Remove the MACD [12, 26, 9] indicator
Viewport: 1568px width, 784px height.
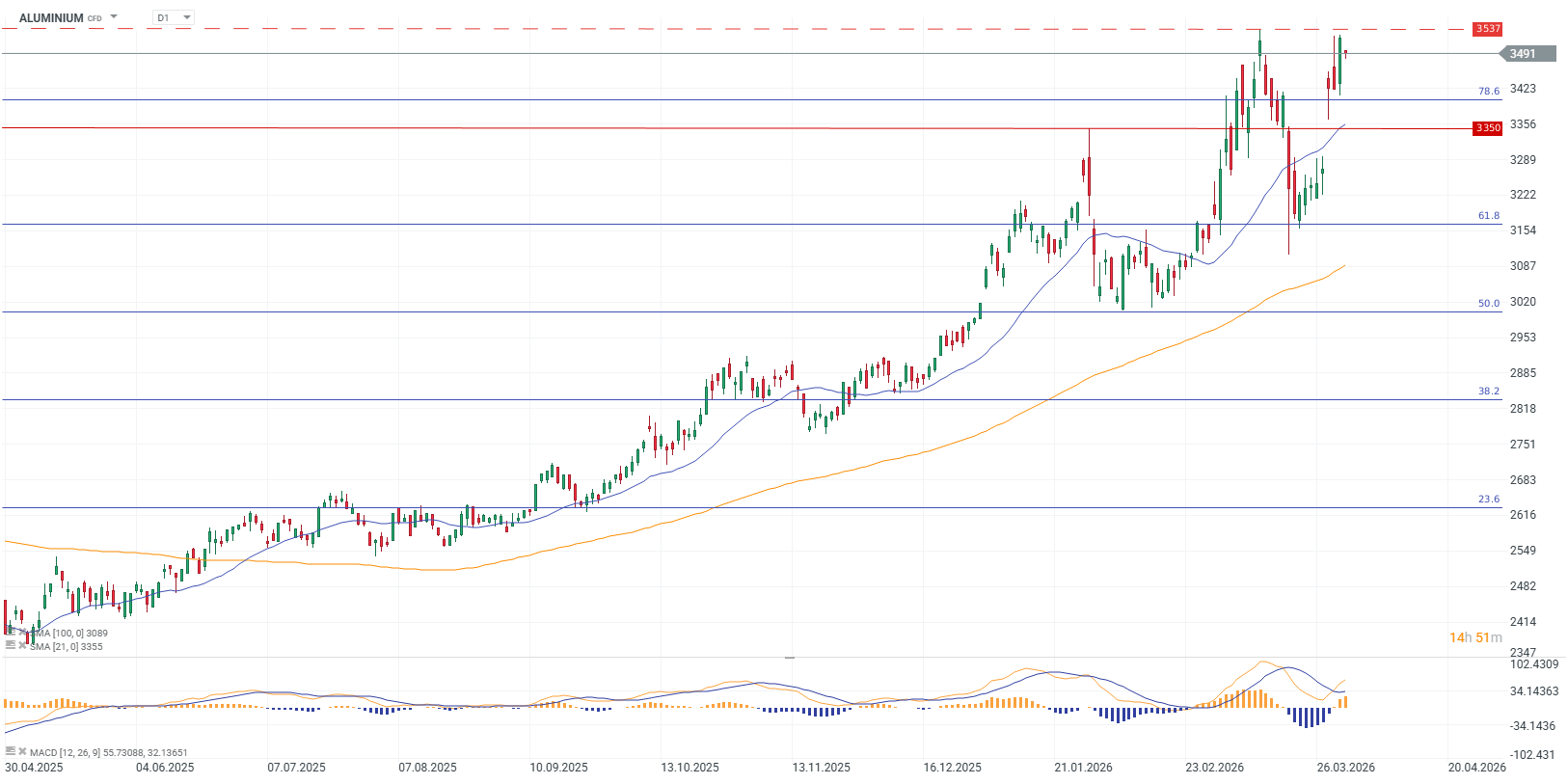click(x=21, y=751)
